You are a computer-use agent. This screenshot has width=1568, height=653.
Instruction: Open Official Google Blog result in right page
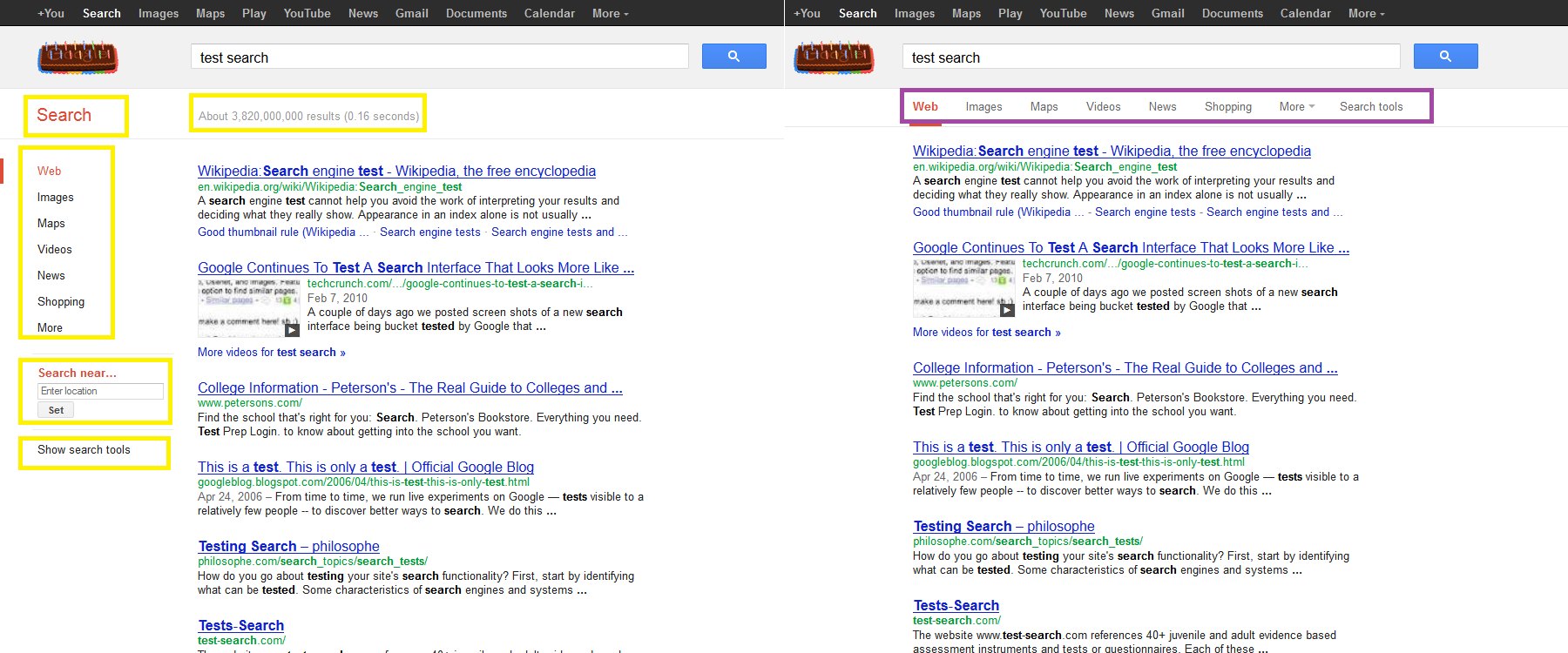click(x=1081, y=447)
